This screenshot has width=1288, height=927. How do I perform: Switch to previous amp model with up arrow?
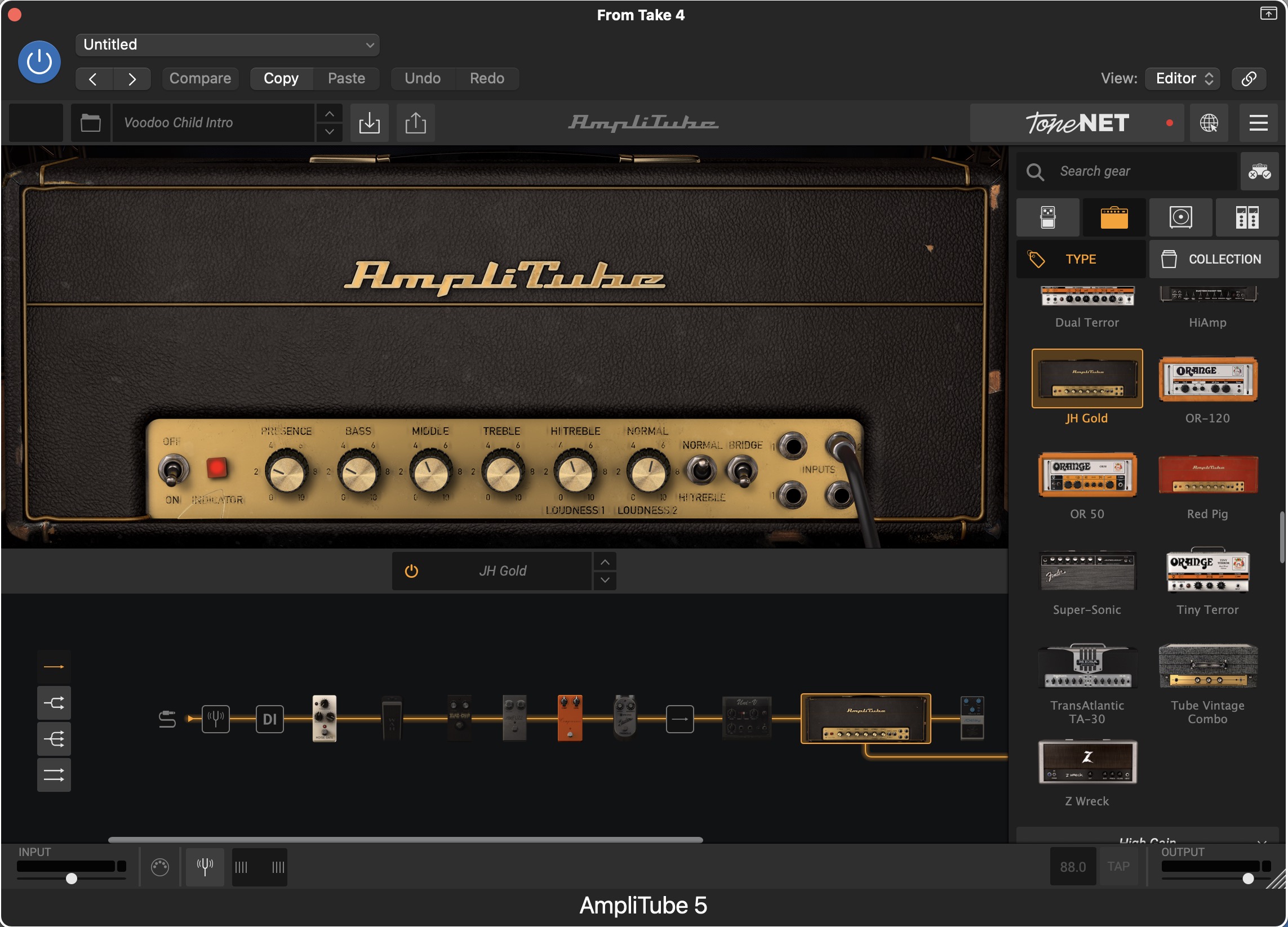(x=605, y=562)
